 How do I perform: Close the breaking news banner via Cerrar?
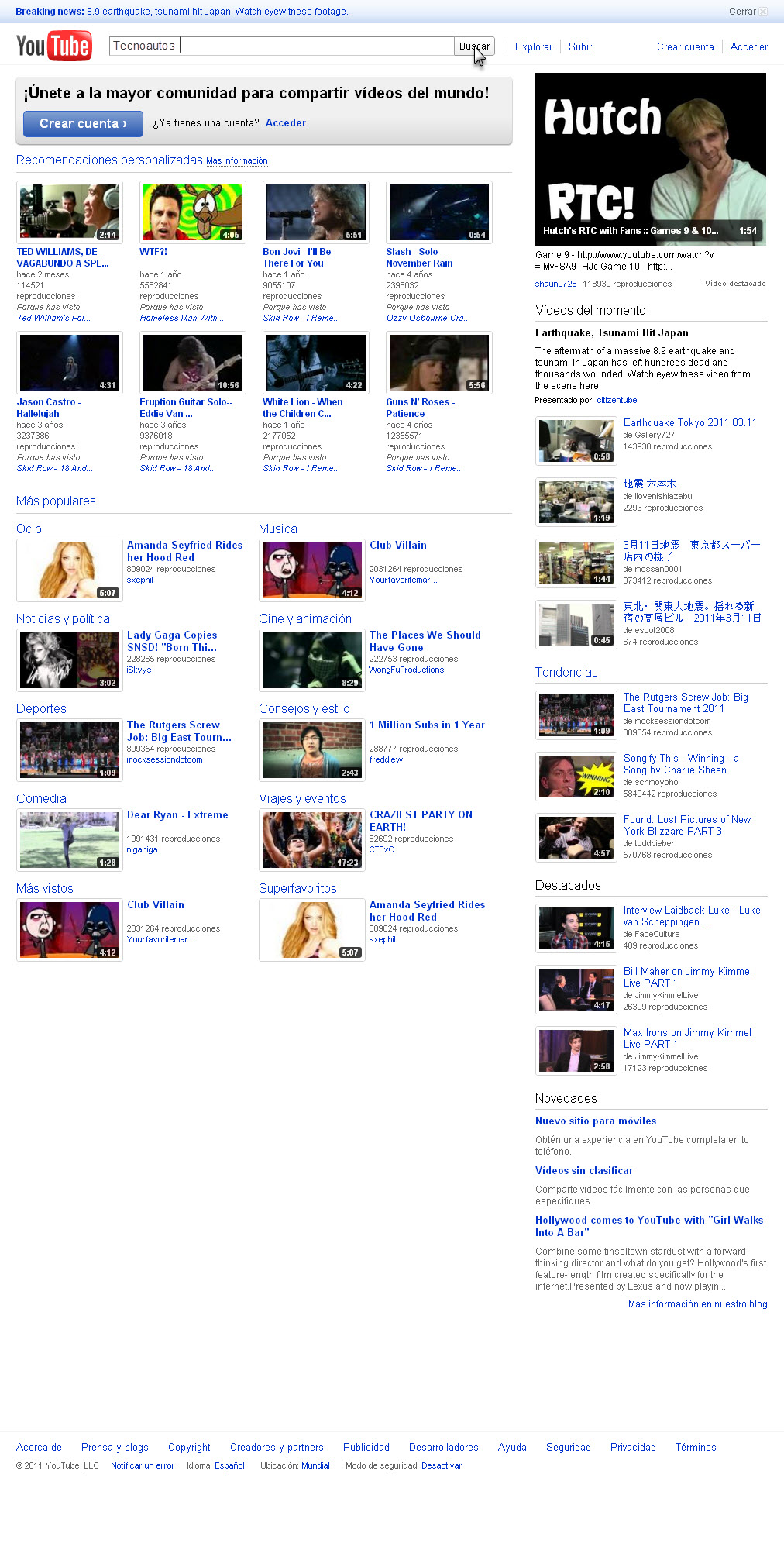click(x=748, y=12)
